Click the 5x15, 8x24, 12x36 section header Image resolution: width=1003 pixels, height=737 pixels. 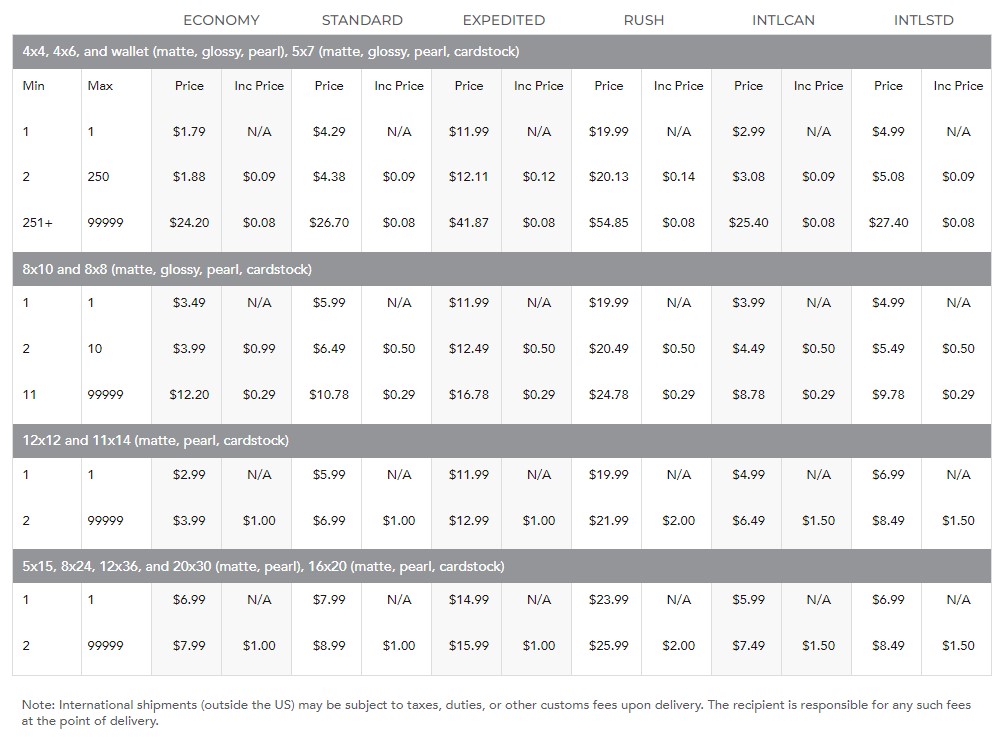[502, 566]
